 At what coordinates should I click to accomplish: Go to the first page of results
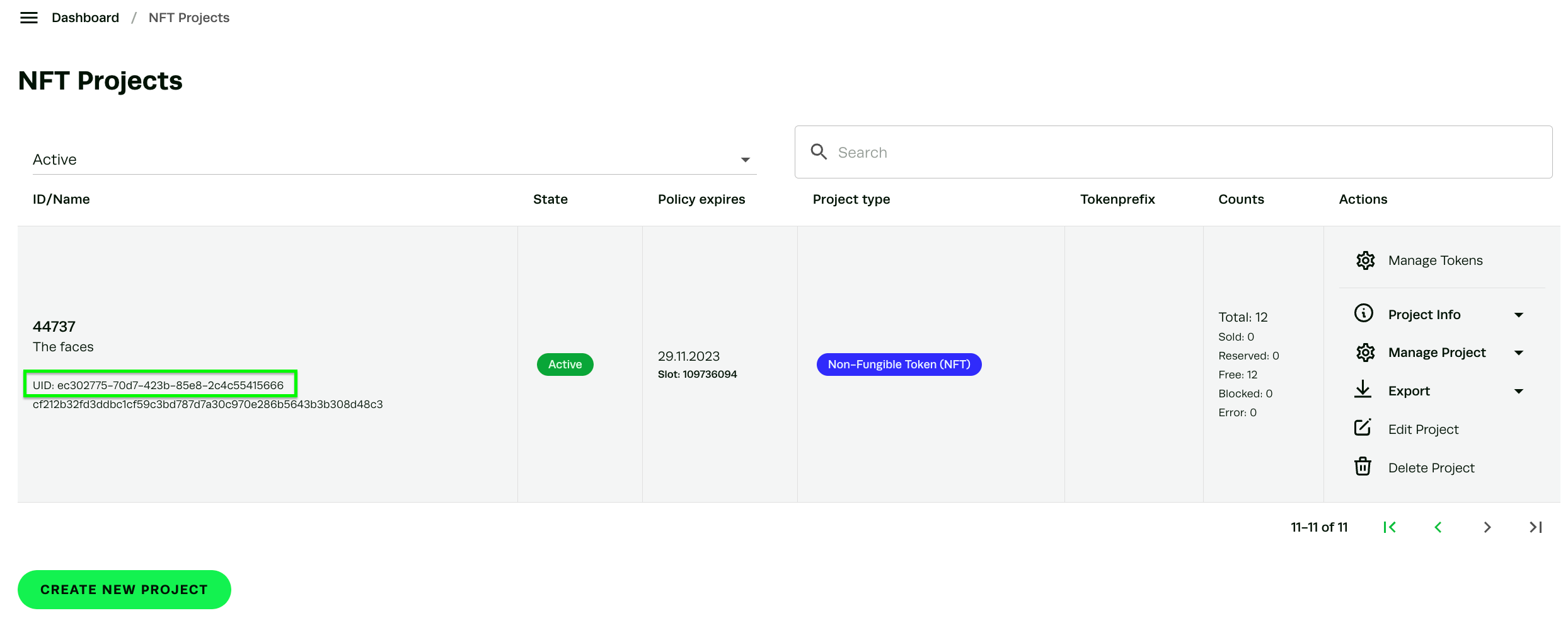coord(1390,527)
